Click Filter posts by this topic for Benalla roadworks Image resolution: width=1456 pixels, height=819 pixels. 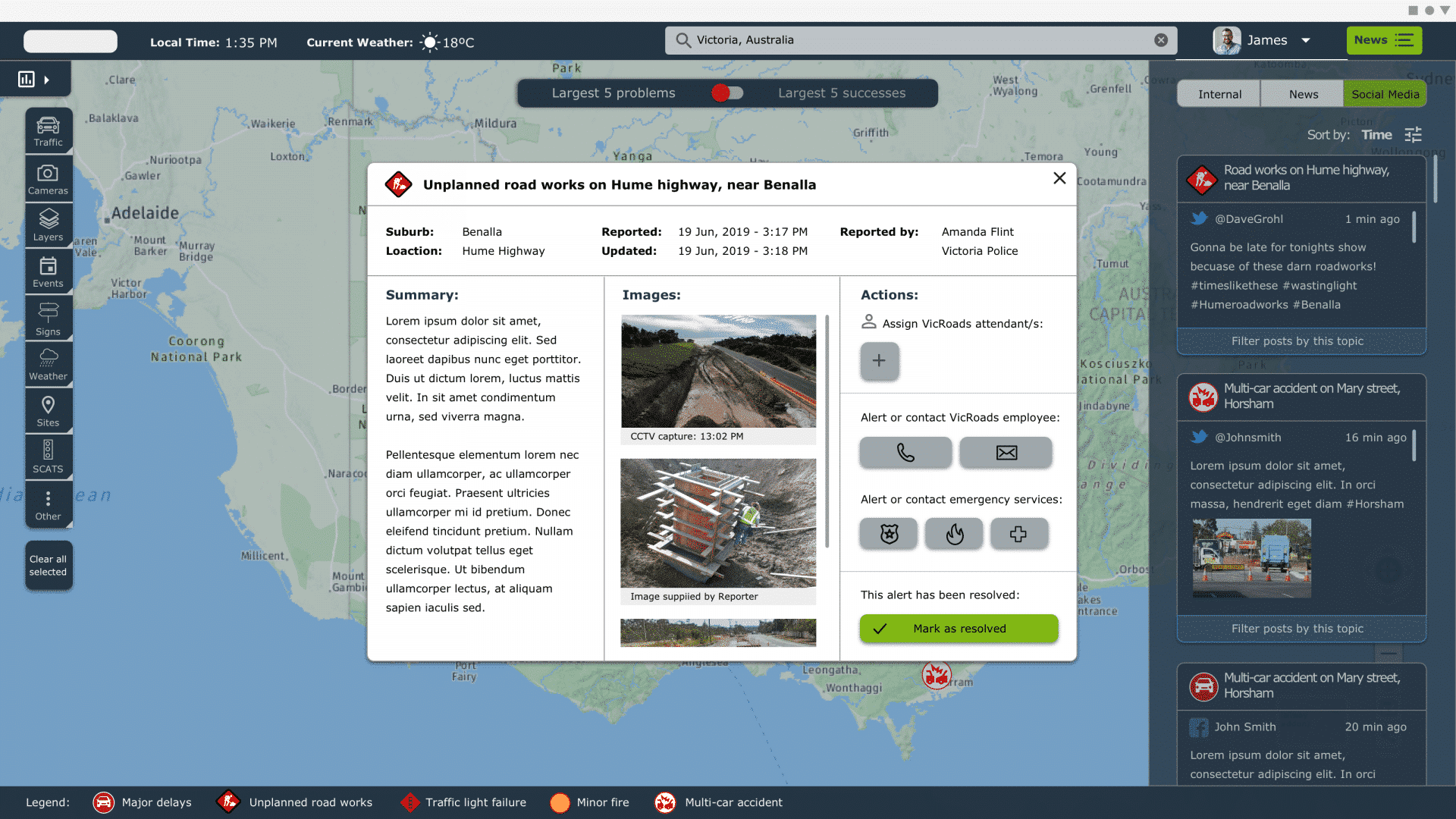tap(1300, 341)
